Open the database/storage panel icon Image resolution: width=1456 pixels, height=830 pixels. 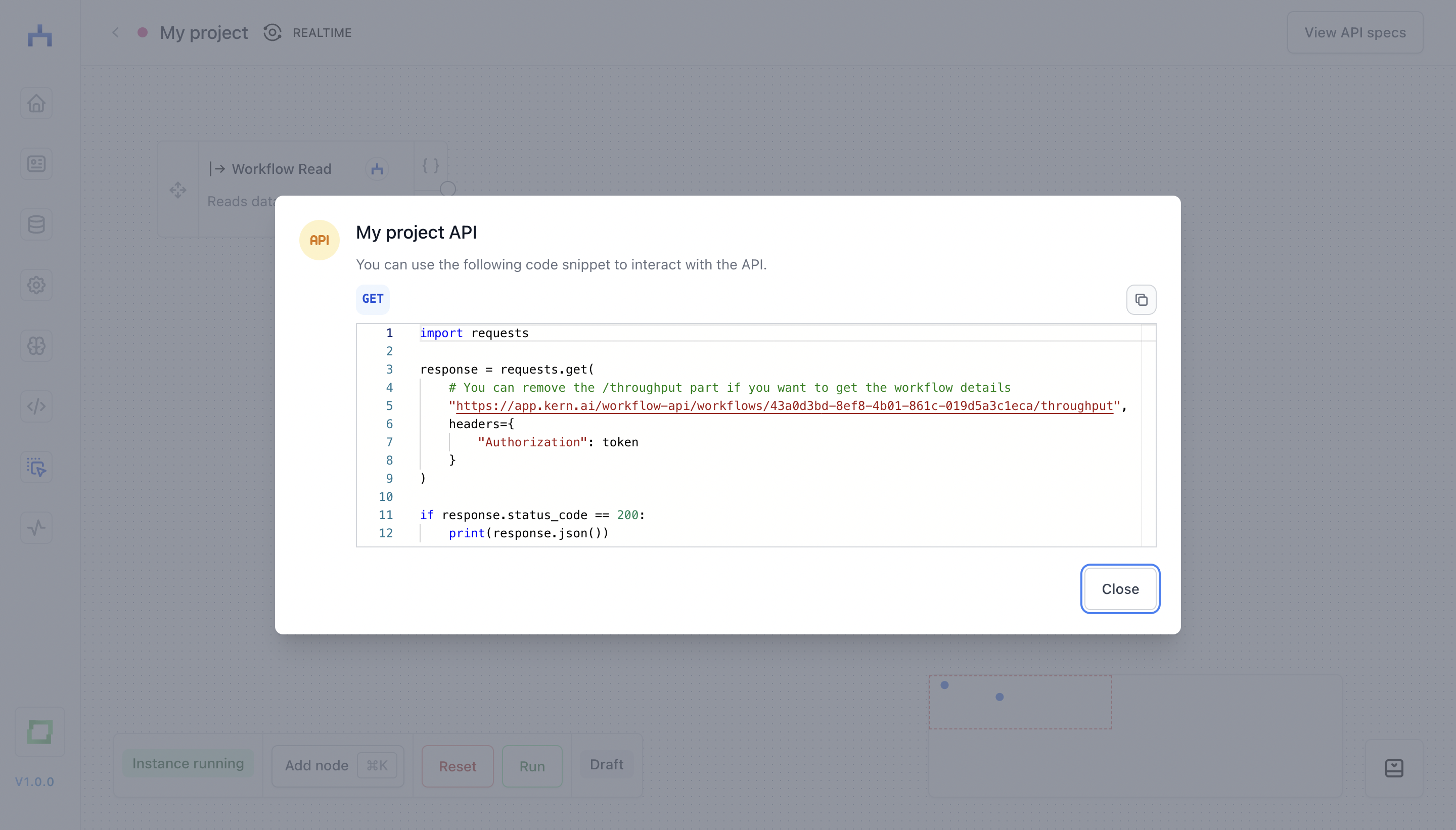click(36, 224)
